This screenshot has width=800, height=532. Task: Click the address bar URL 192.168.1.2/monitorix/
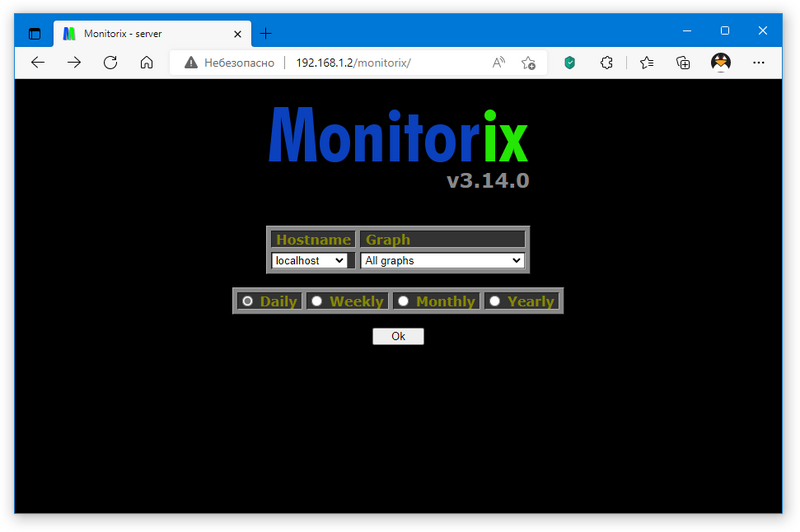pyautogui.click(x=353, y=63)
